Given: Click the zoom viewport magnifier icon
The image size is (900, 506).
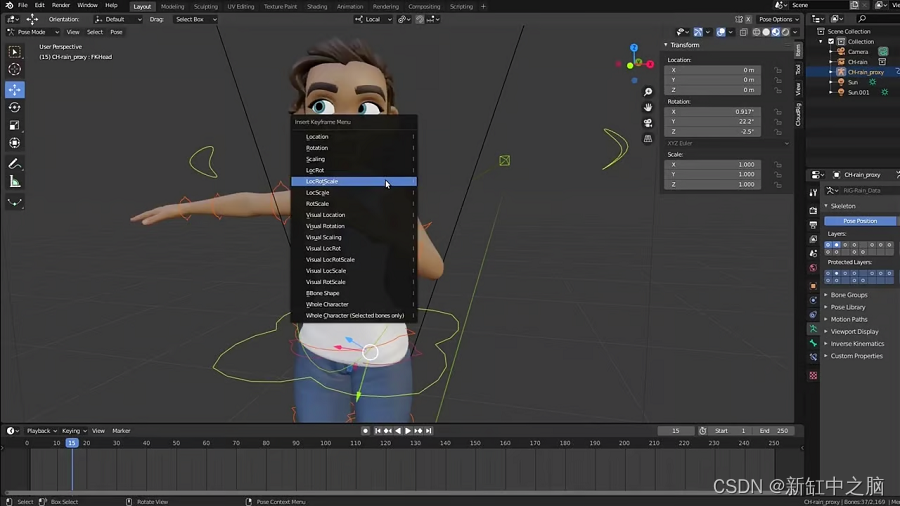Looking at the screenshot, I should click(648, 92).
